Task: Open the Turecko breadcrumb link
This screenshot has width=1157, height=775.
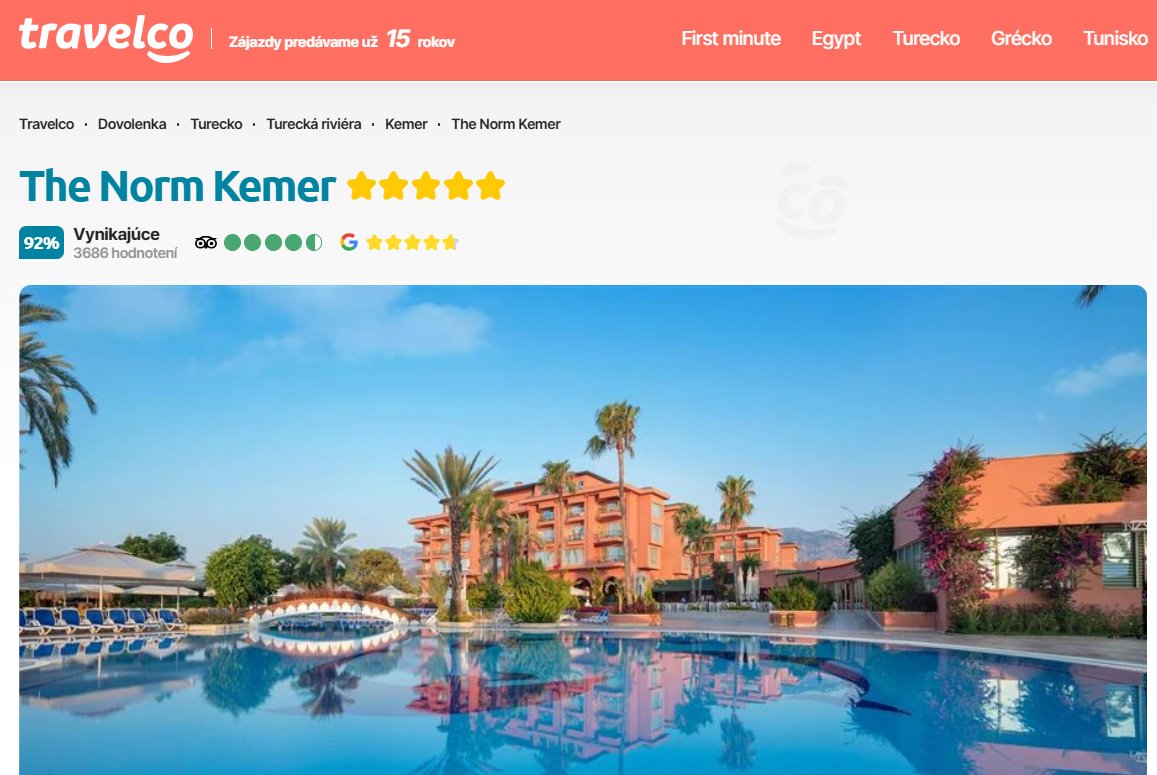Action: (216, 124)
